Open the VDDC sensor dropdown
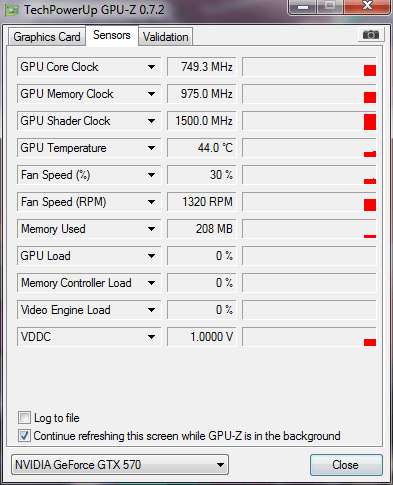 click(x=151, y=337)
